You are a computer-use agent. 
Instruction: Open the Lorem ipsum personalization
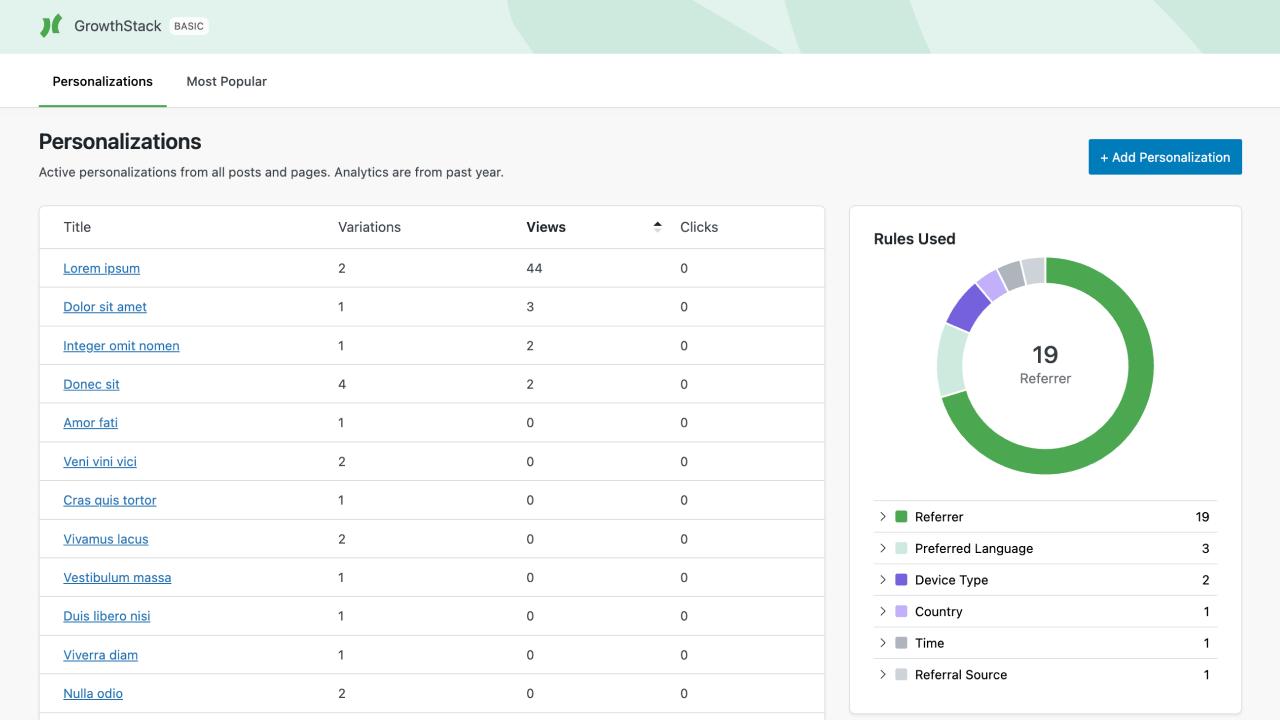(x=101, y=268)
